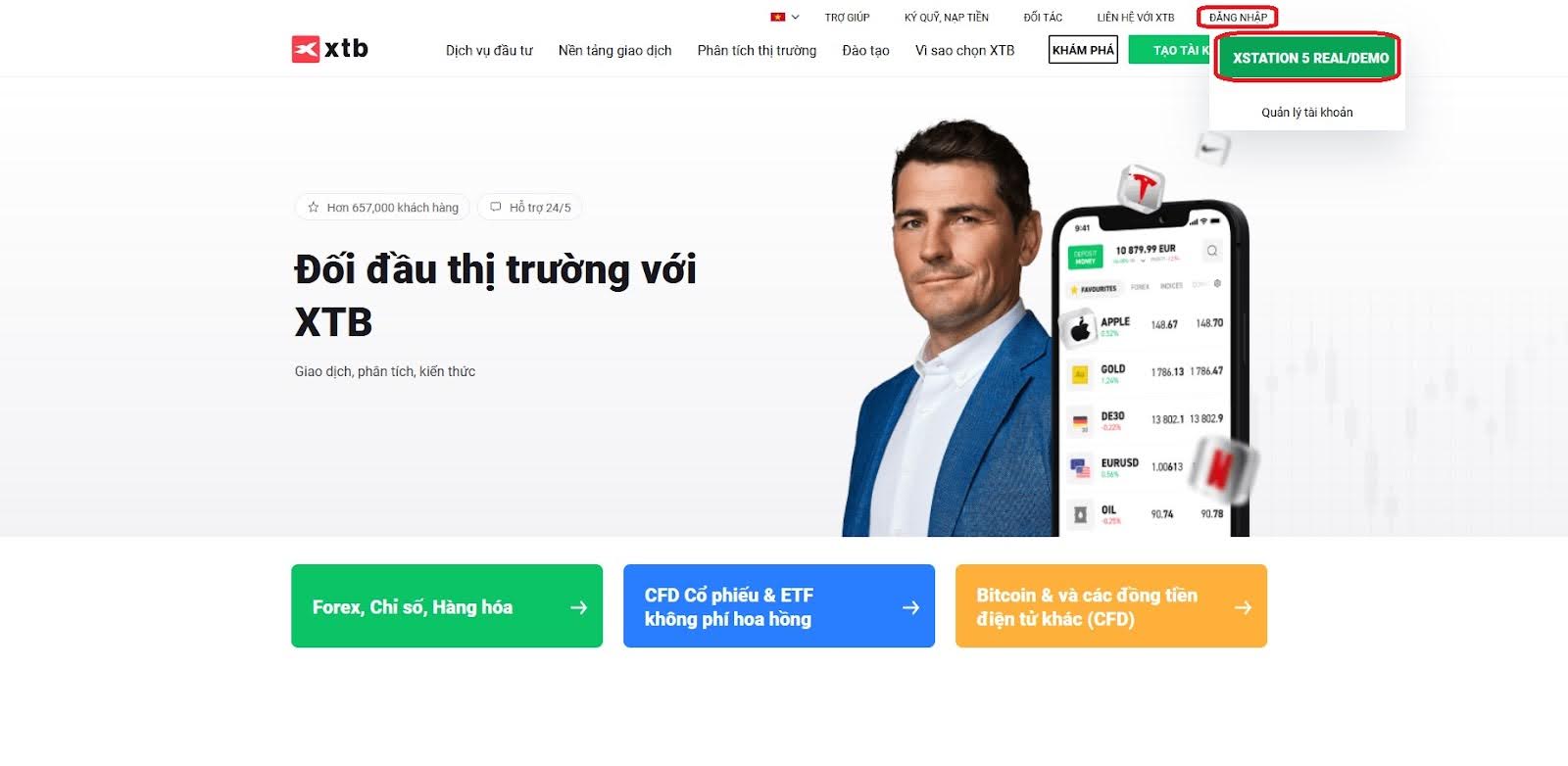The height and width of the screenshot is (766, 1568).
Task: Click the arrow on CFD Cổ phiếu & ETF card
Action: coord(910,607)
